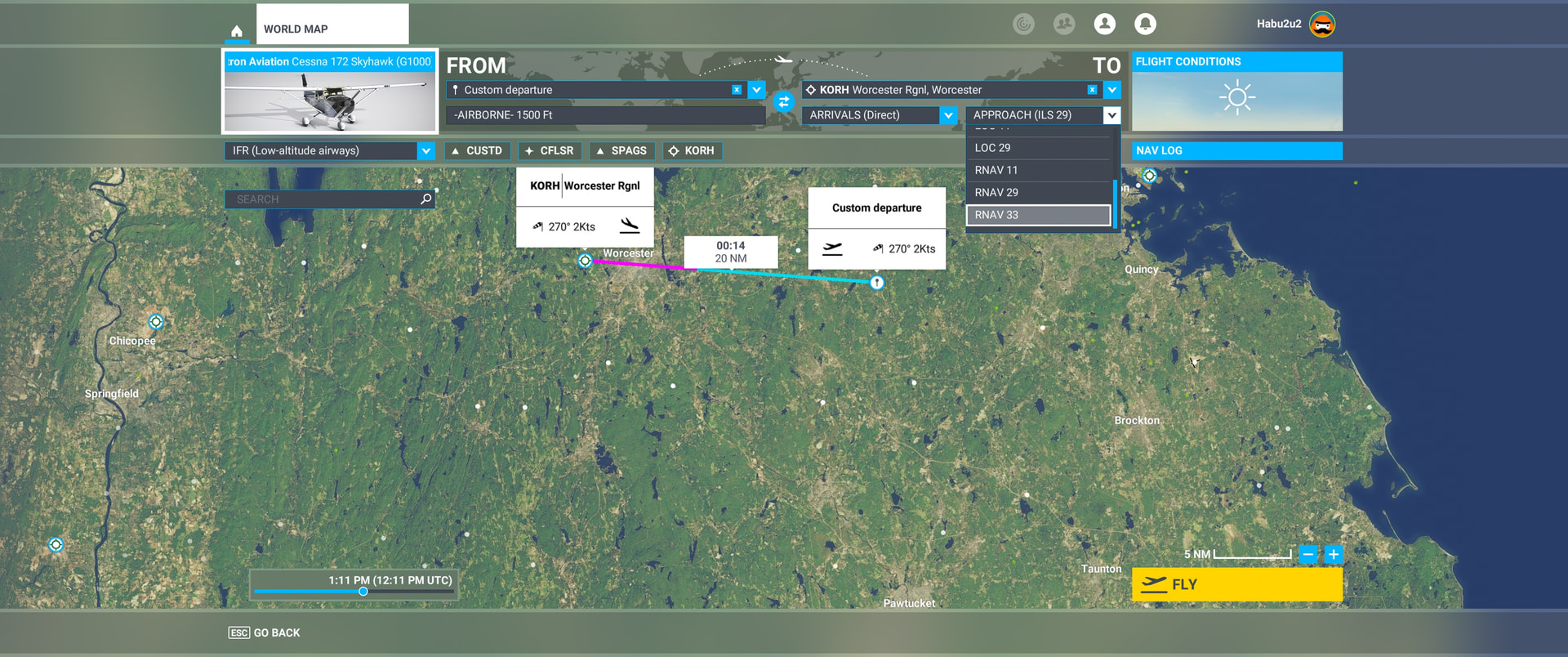Click the Springfield city label
The width and height of the screenshot is (1568, 657).
112,394
